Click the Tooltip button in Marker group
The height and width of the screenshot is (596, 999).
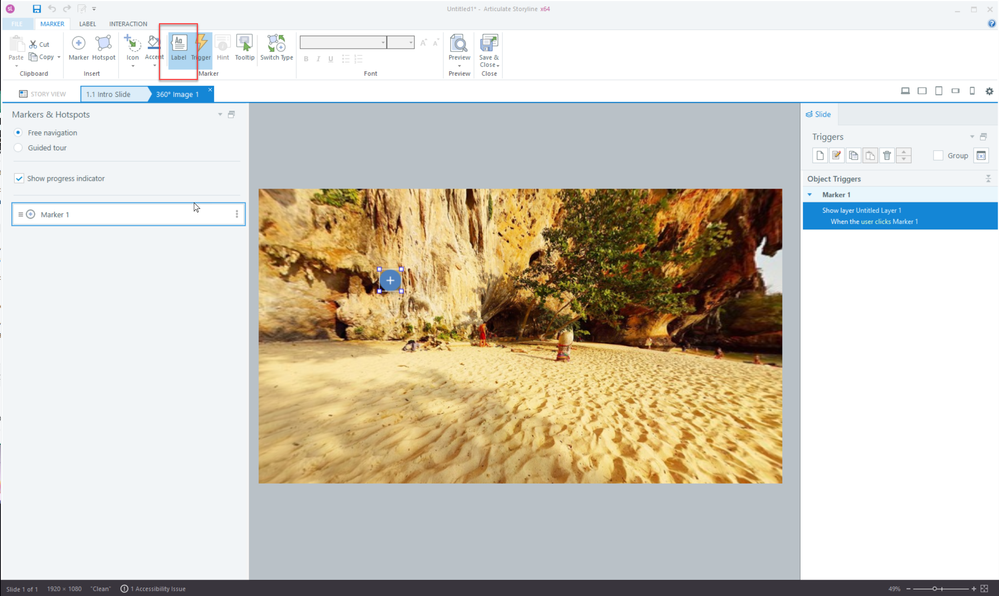pos(244,46)
